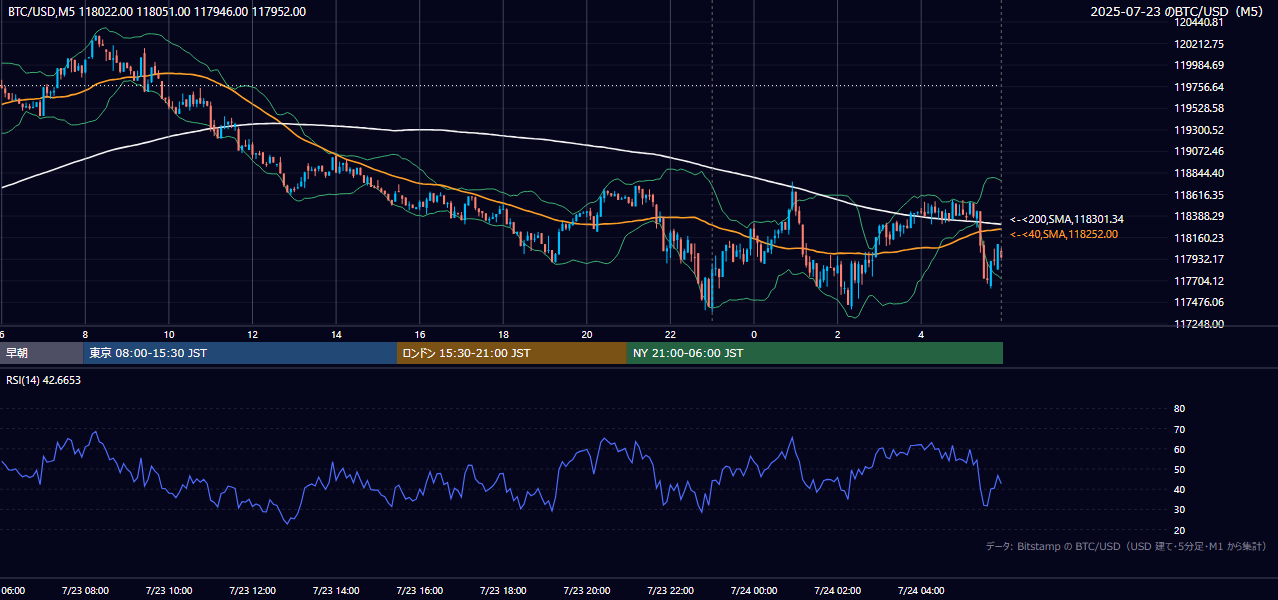Select the 東京 08:00-15:30 JST session band

click(x=240, y=353)
